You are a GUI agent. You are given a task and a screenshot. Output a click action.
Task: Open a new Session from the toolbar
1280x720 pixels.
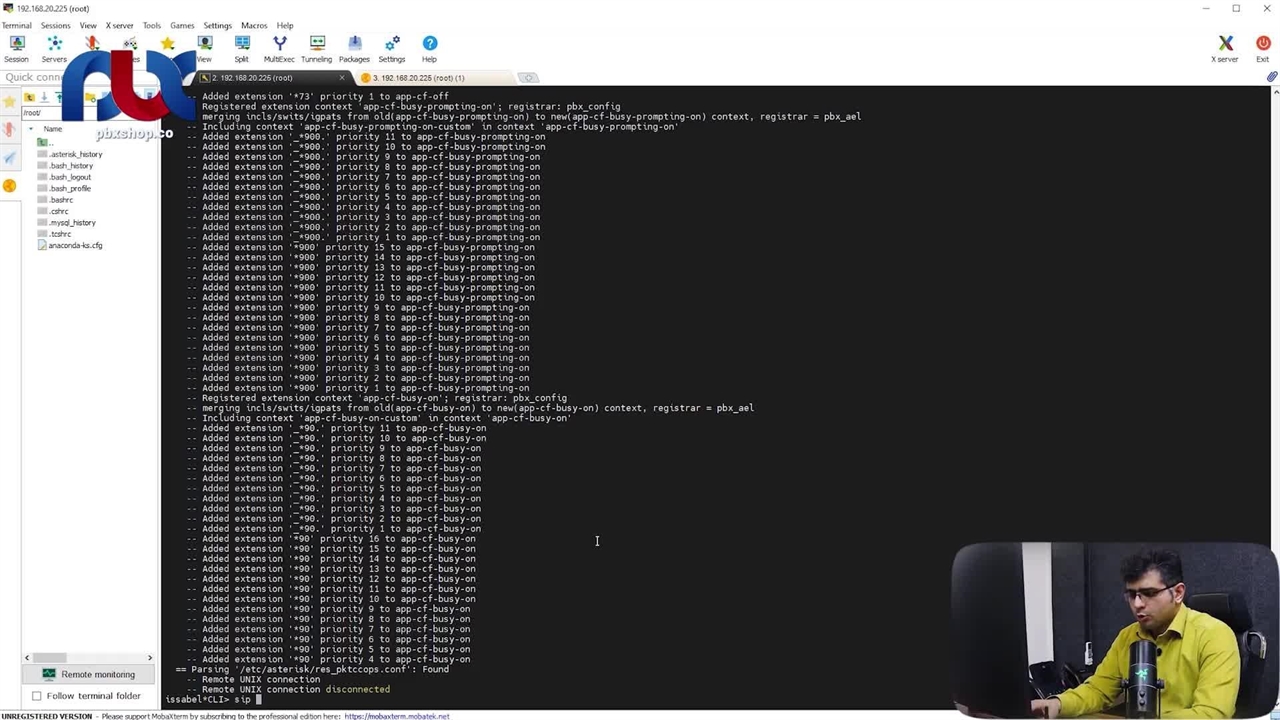16,48
